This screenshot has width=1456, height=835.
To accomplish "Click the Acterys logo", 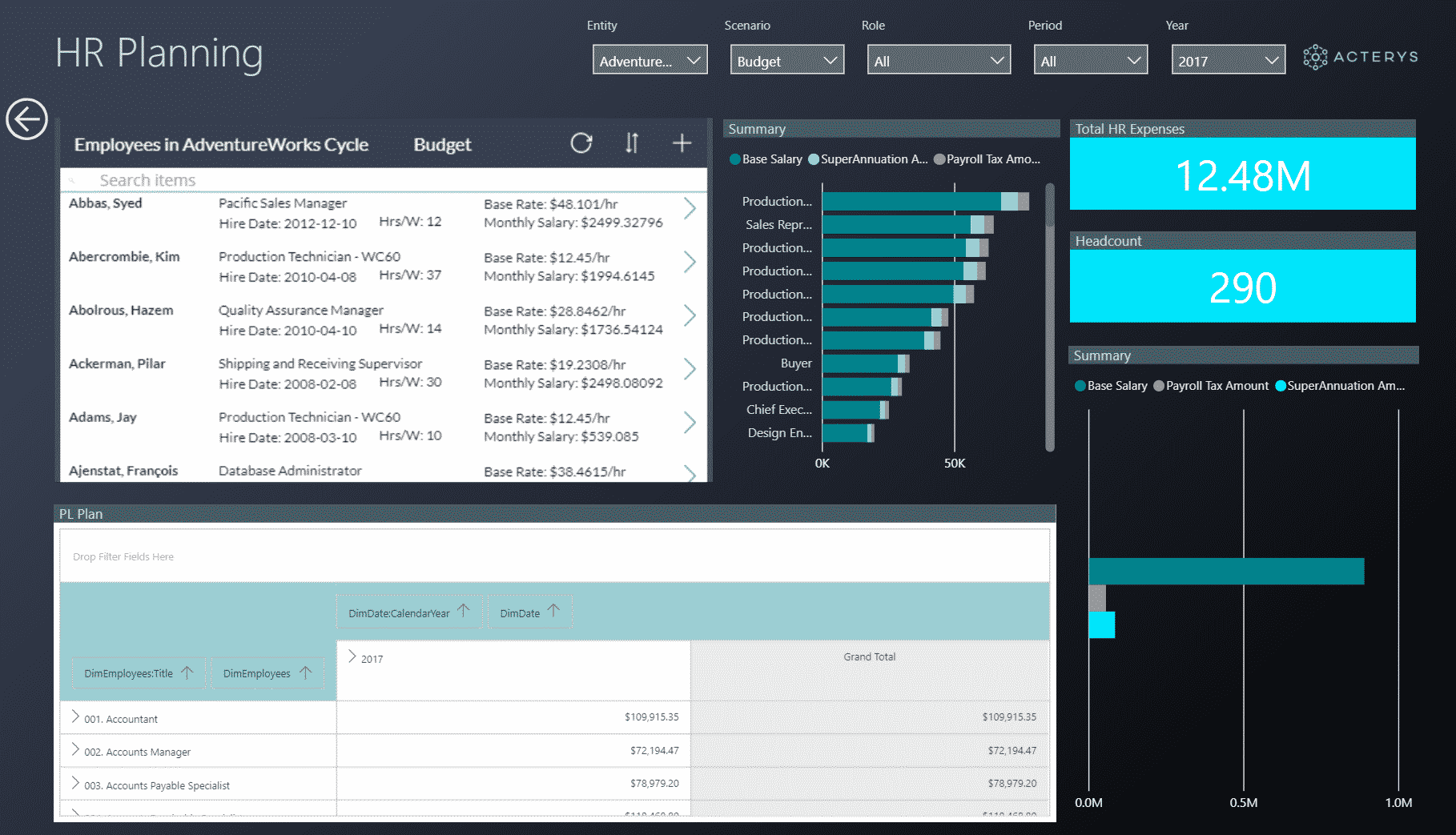I will tap(1359, 56).
